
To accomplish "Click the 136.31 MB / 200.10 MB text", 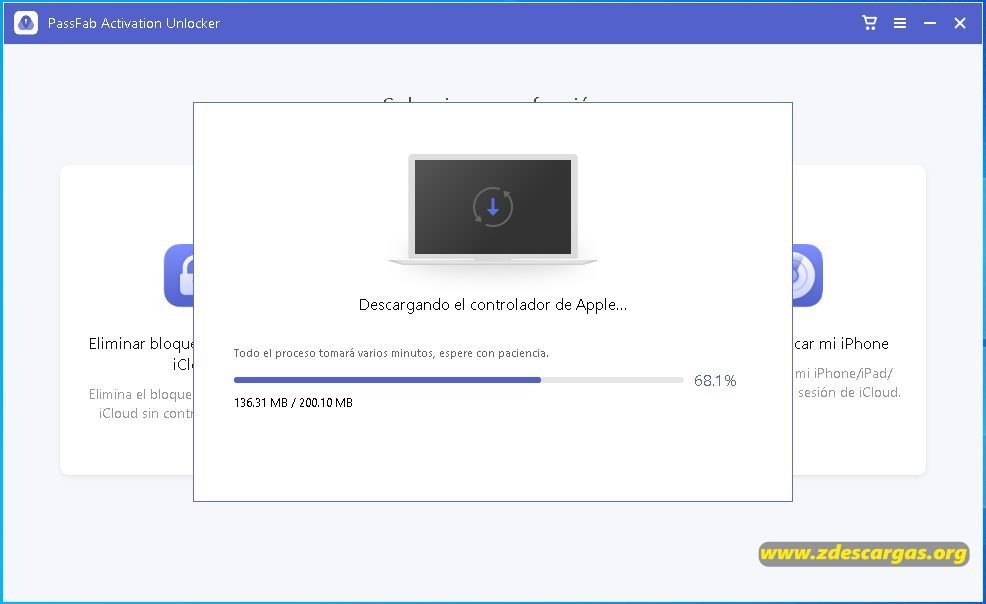I will tap(293, 402).
